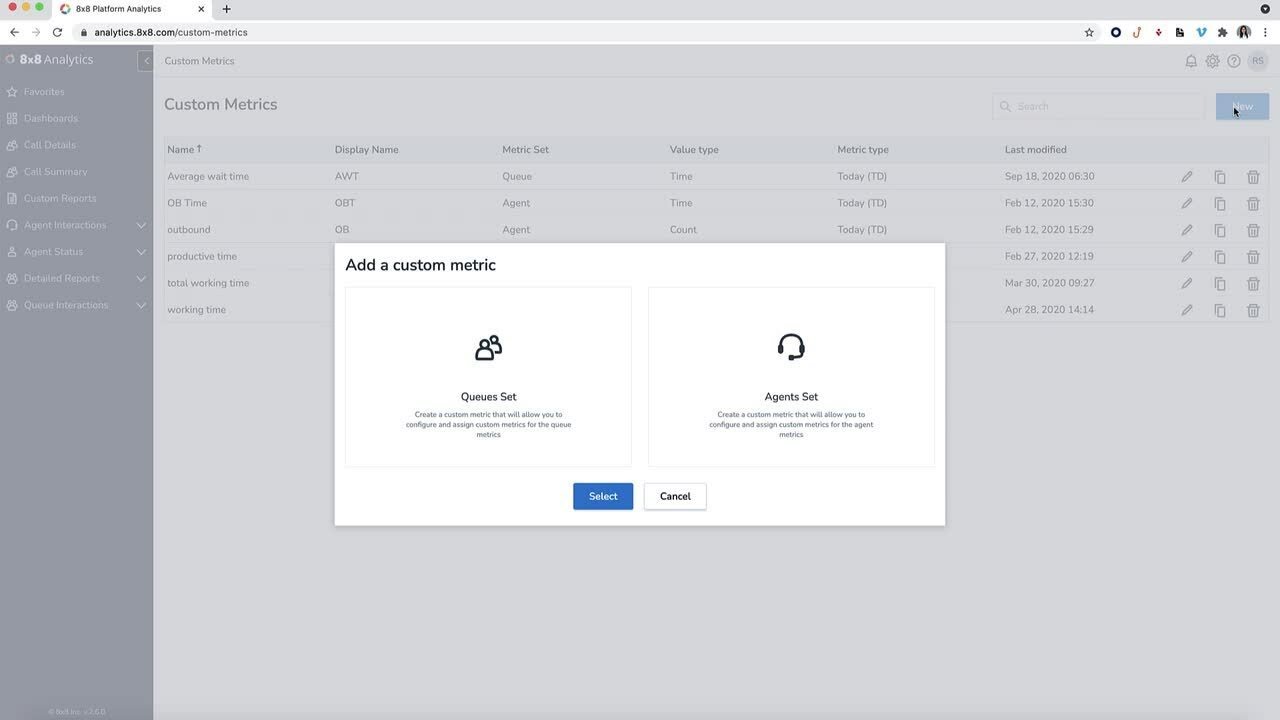Open browser extensions puzzle icon
1280x720 pixels.
(x=1222, y=32)
